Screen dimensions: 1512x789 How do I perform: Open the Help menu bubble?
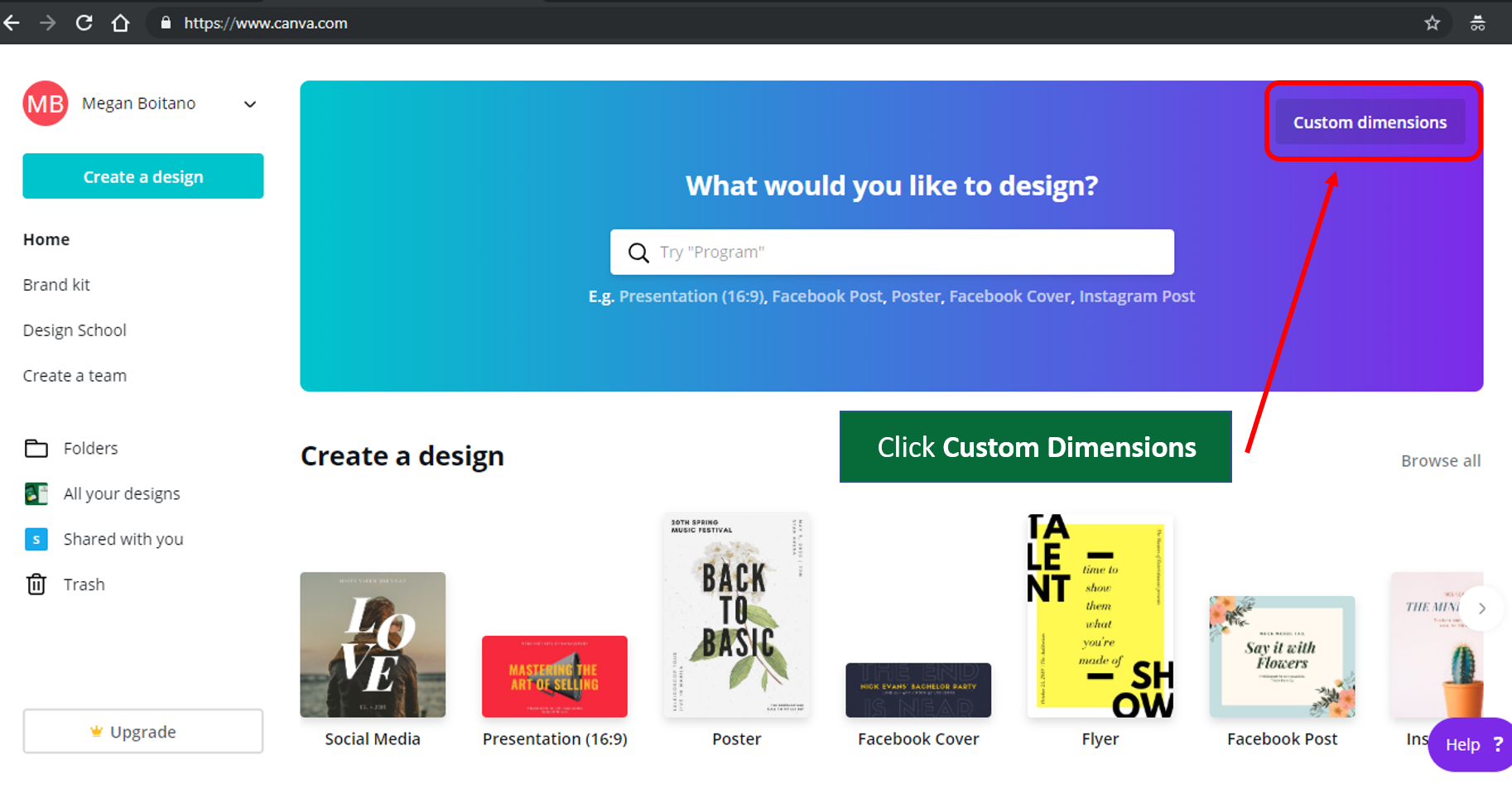coord(1471,744)
